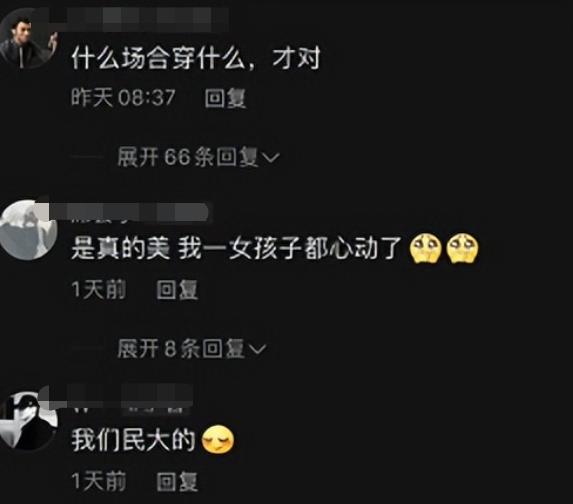573x504 pixels.
Task: Open the first commenter's avatar with dark jacket
Action: [28, 39]
